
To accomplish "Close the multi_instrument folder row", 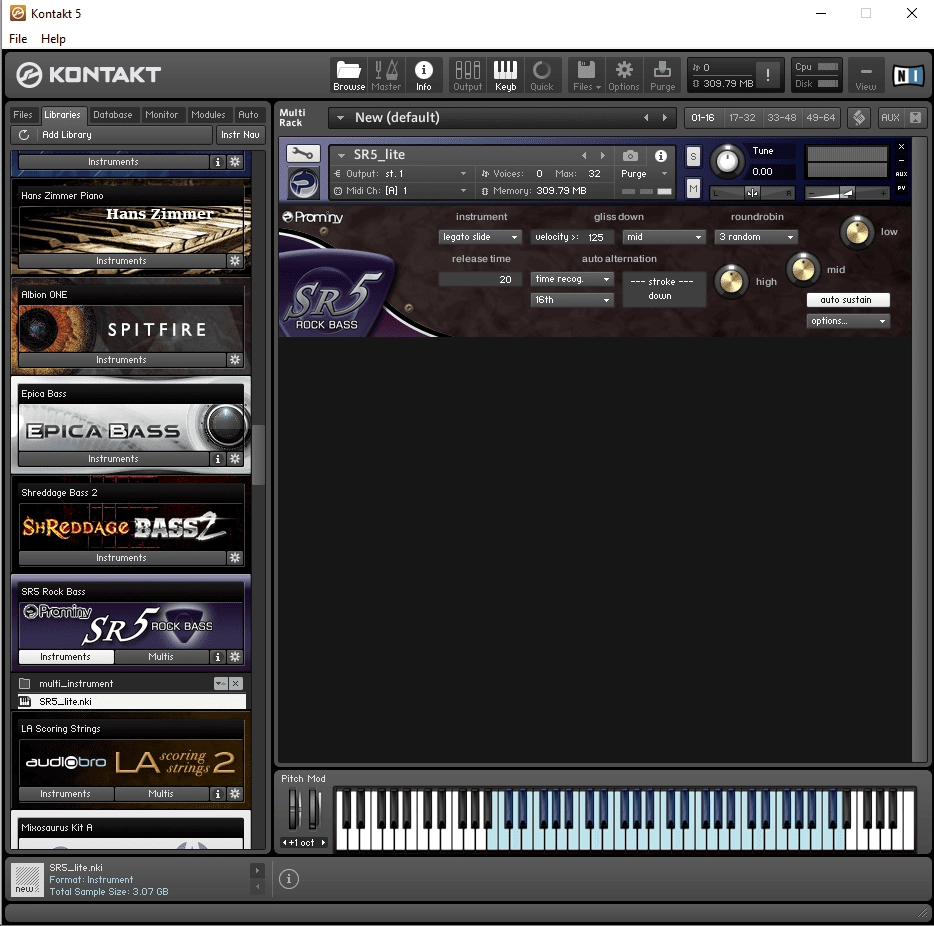I will point(236,684).
